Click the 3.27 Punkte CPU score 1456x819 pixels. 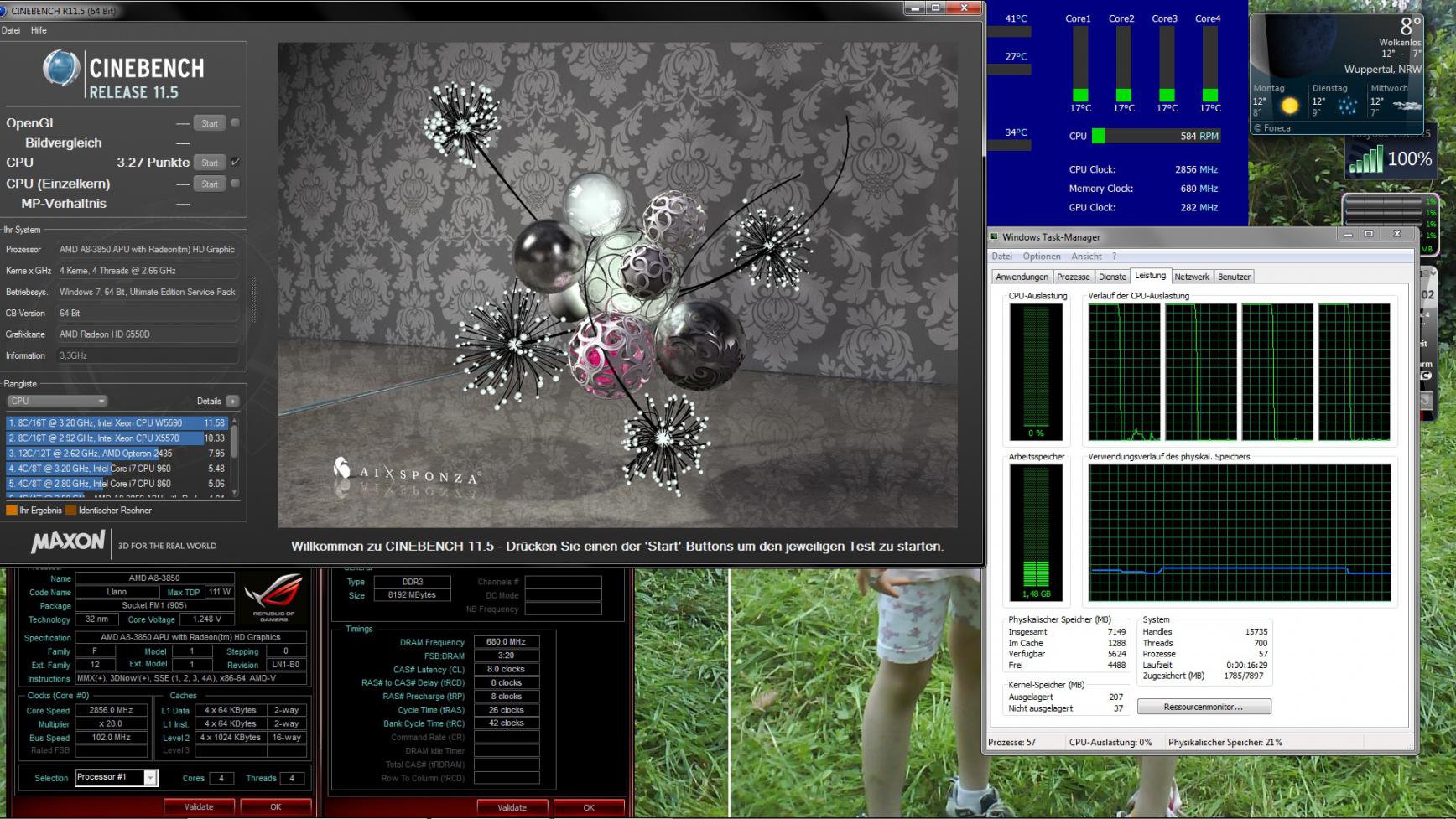click(x=153, y=163)
